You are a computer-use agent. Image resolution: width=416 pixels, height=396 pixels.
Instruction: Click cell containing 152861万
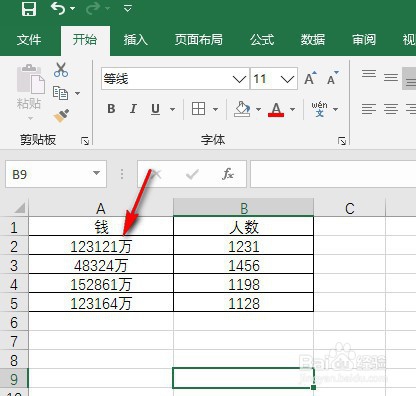click(101, 284)
